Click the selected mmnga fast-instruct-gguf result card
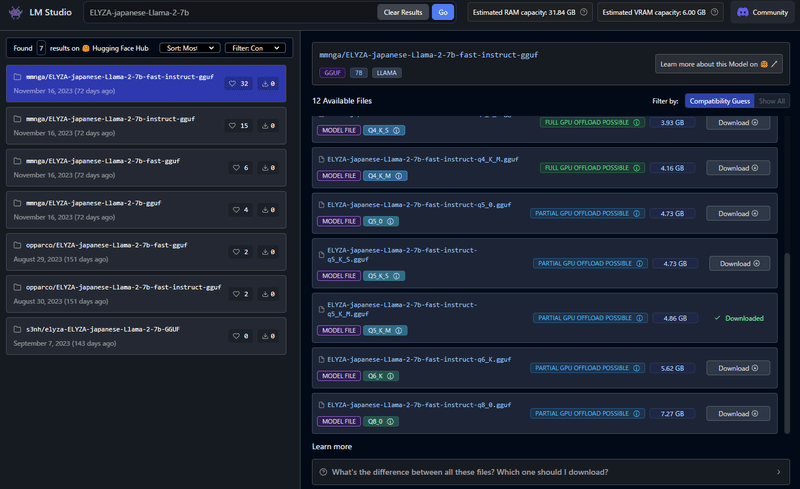 tap(146, 84)
